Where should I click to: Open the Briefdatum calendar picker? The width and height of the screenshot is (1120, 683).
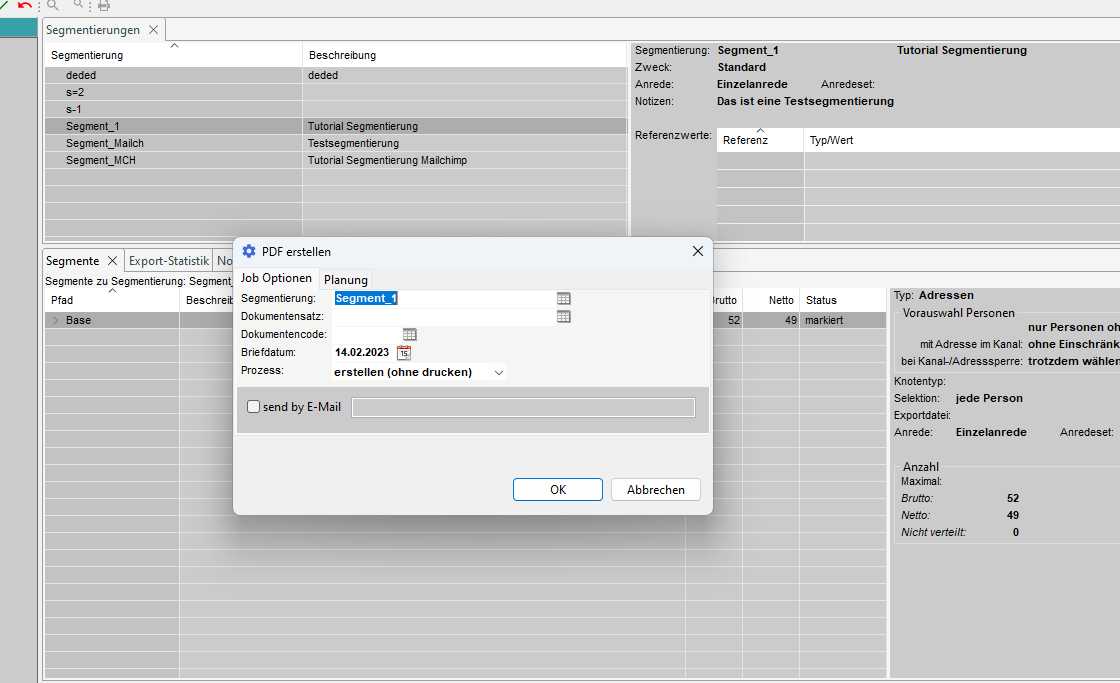coord(404,352)
